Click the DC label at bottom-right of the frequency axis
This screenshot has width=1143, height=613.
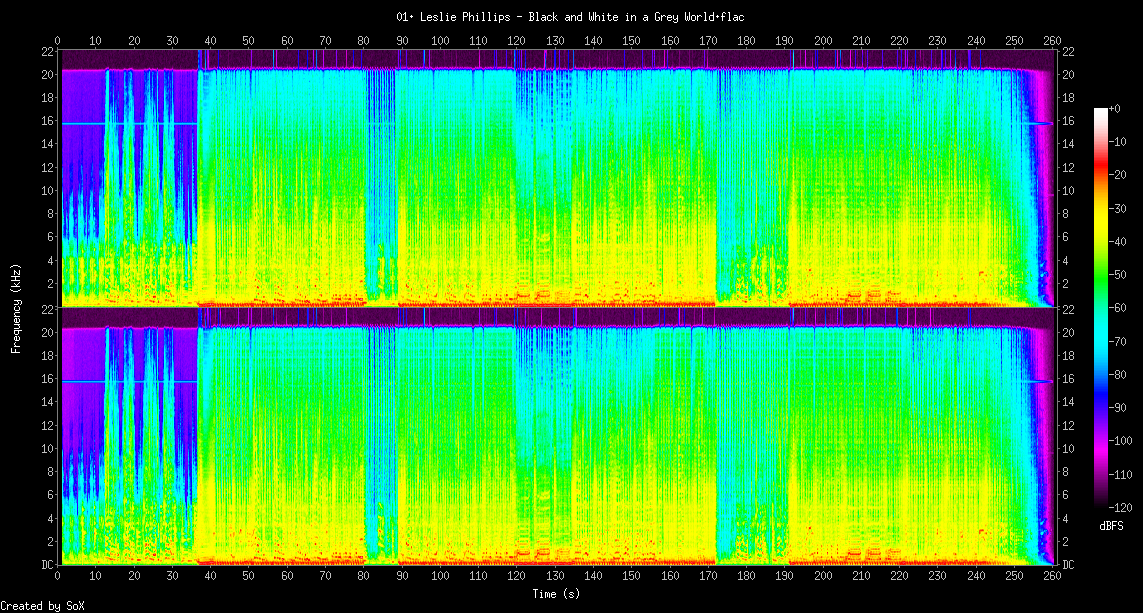[1067, 564]
